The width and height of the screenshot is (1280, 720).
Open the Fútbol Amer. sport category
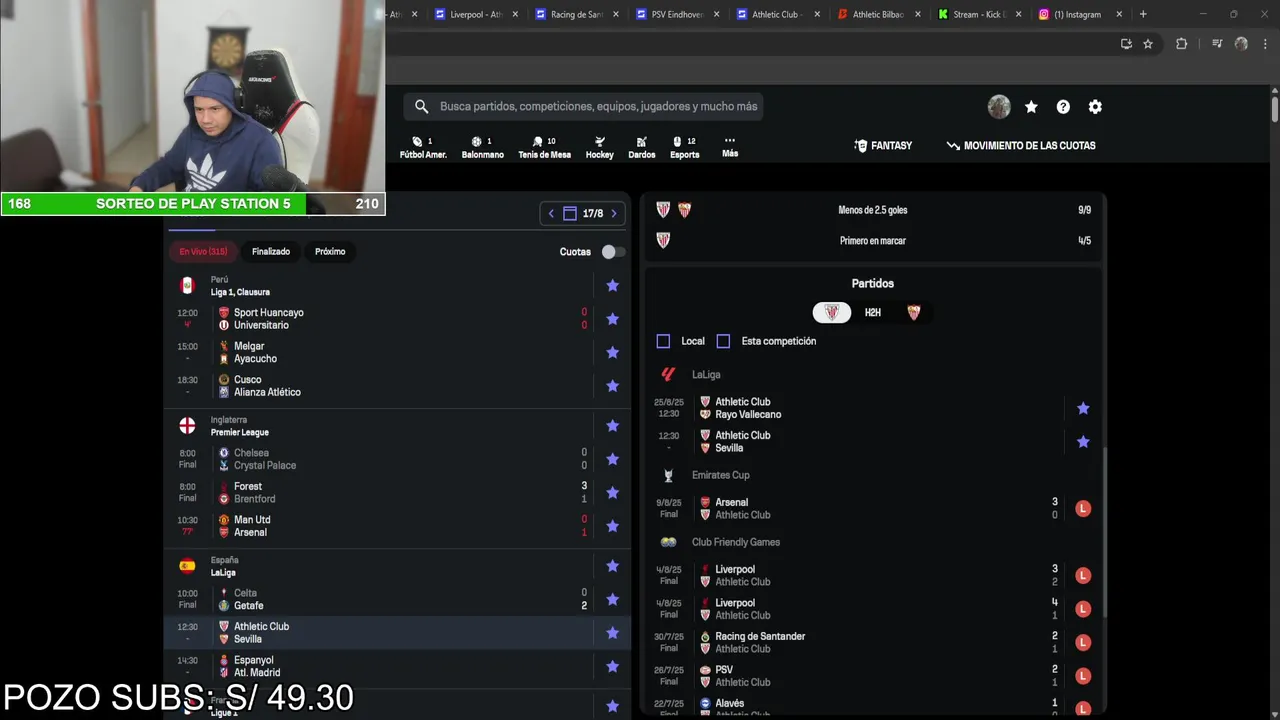pyautogui.click(x=423, y=147)
